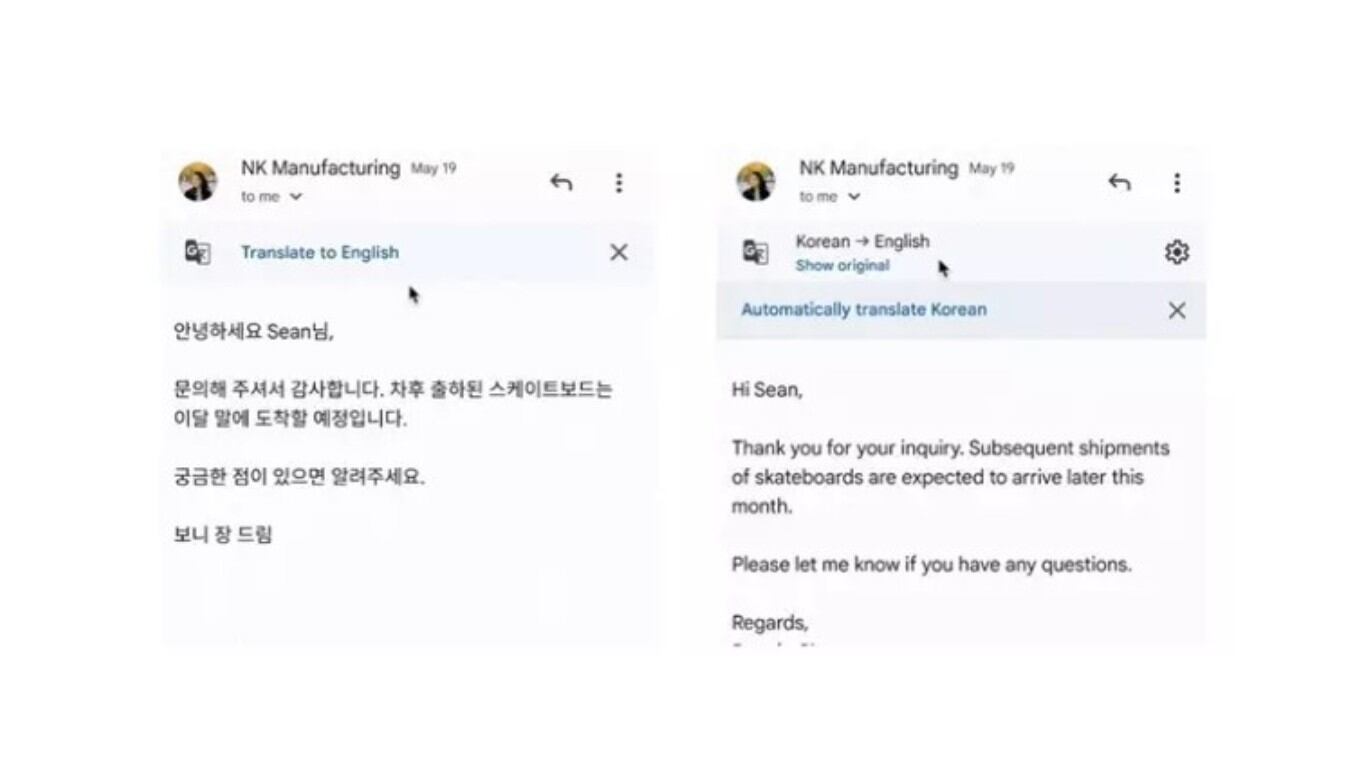The width and height of the screenshot is (1366, 765).
Task: Click NK Manufacturing sender name in Korean email
Action: tap(320, 168)
